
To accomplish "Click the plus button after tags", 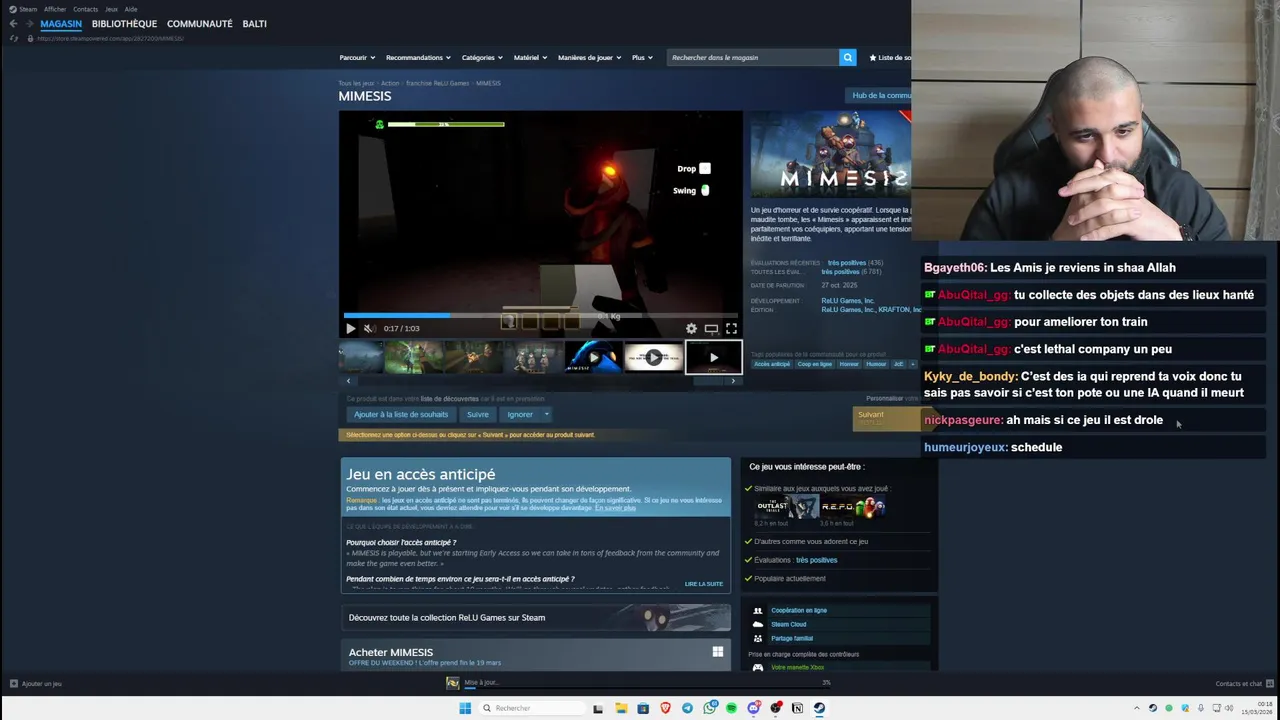I will [x=911, y=364].
